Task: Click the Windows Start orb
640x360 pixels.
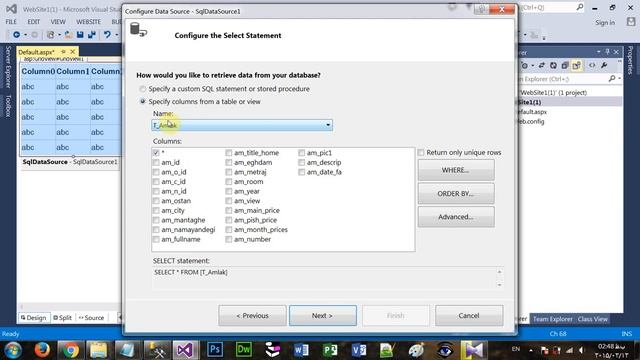Action: pyautogui.click(x=13, y=350)
